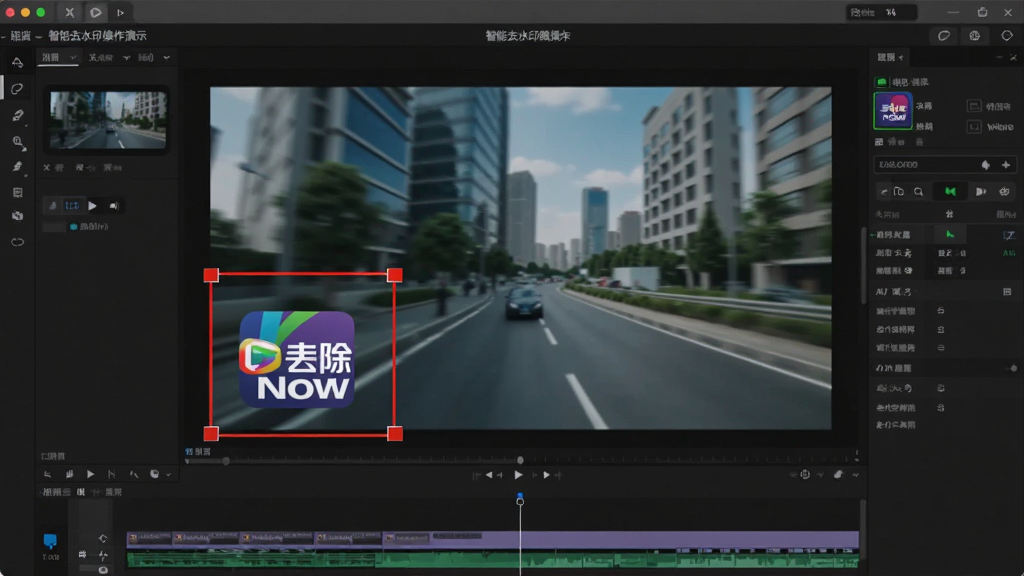Select the green highlighted mode in right panel toolbar

point(950,191)
